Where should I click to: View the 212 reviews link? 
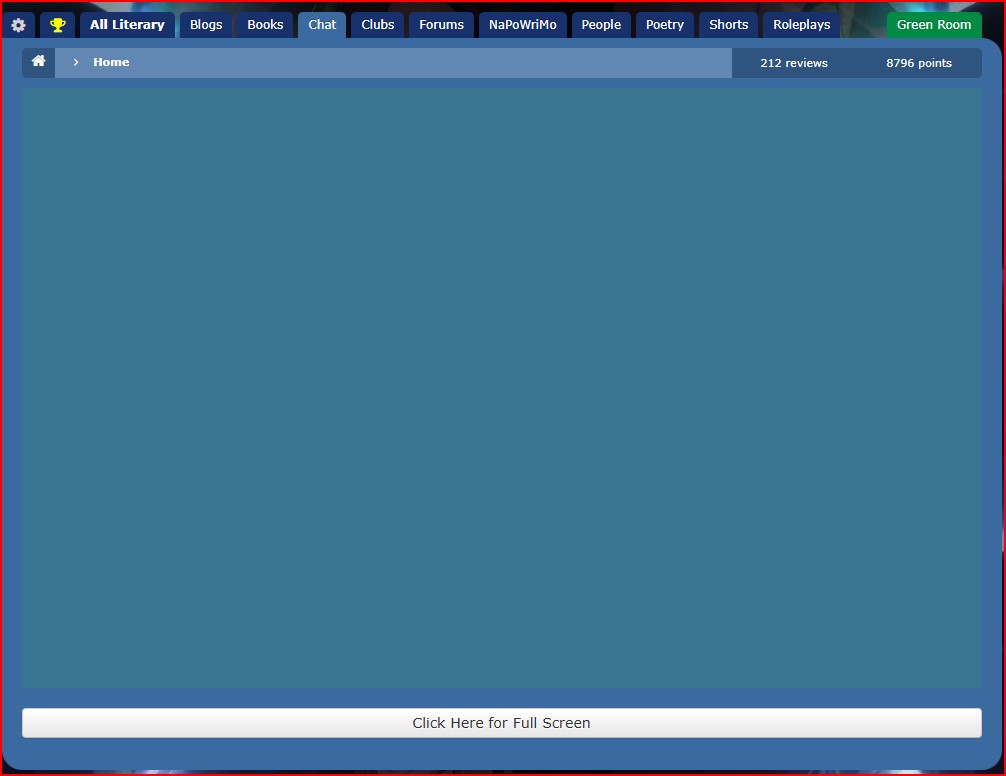coord(794,63)
